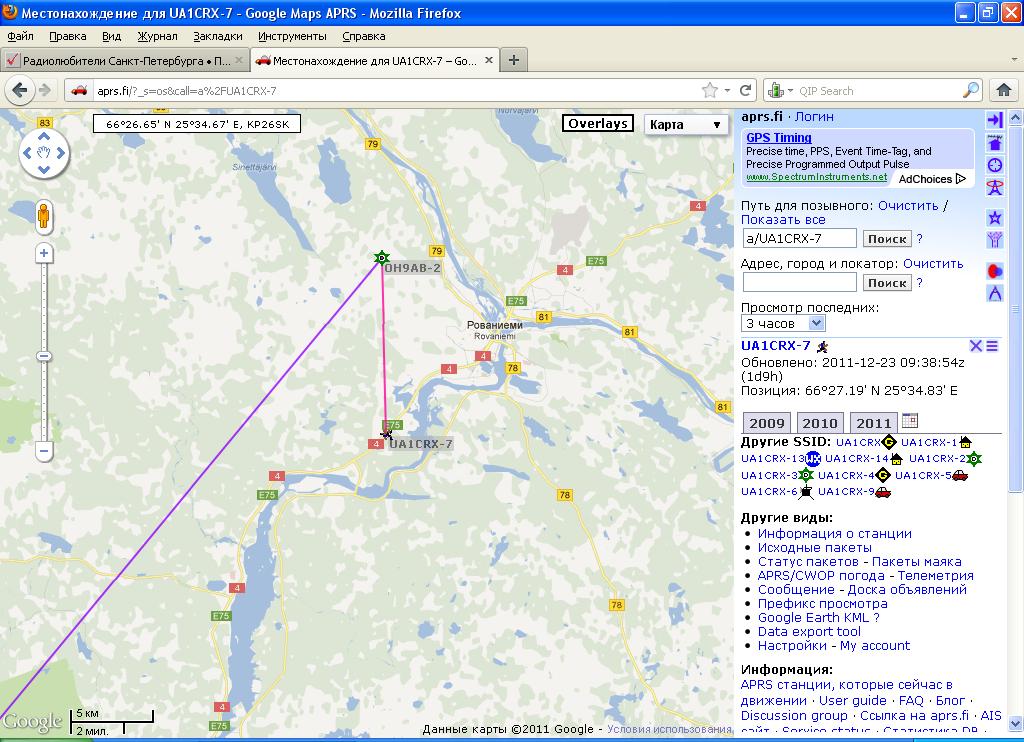The image size is (1024, 742).
Task: Switch to Радиолюбители Санкт-Петербурга tab
Action: (x=125, y=61)
